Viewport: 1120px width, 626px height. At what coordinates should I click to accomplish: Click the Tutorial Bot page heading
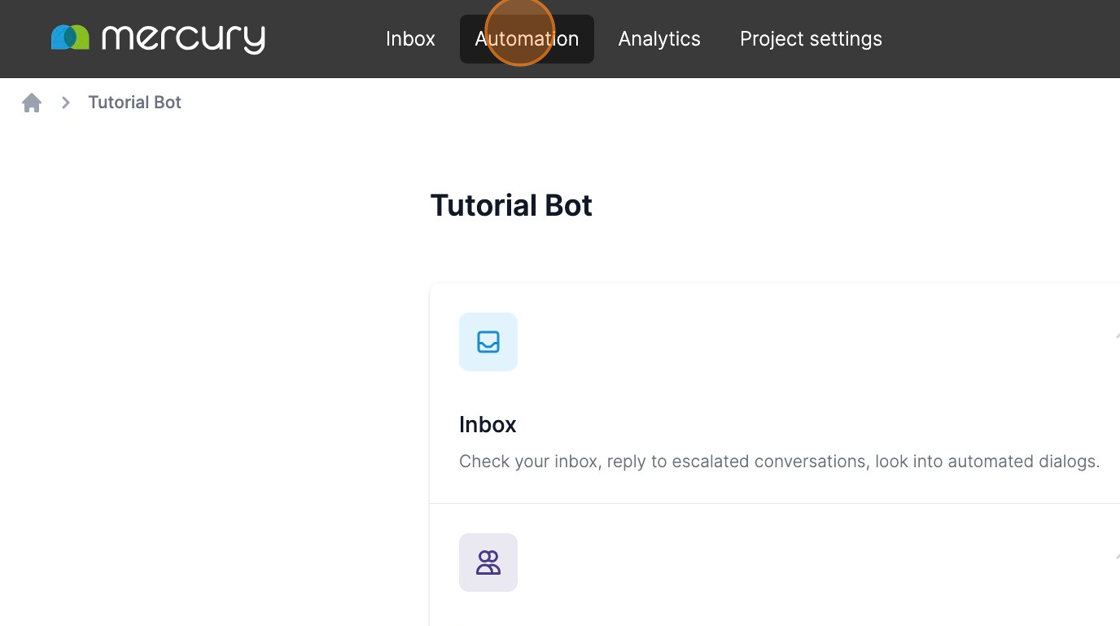511,206
